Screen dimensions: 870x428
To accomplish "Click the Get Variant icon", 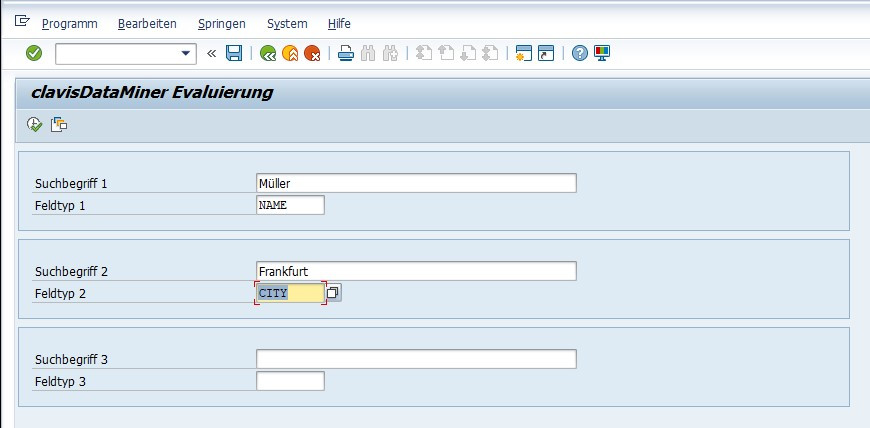I will (x=59, y=124).
